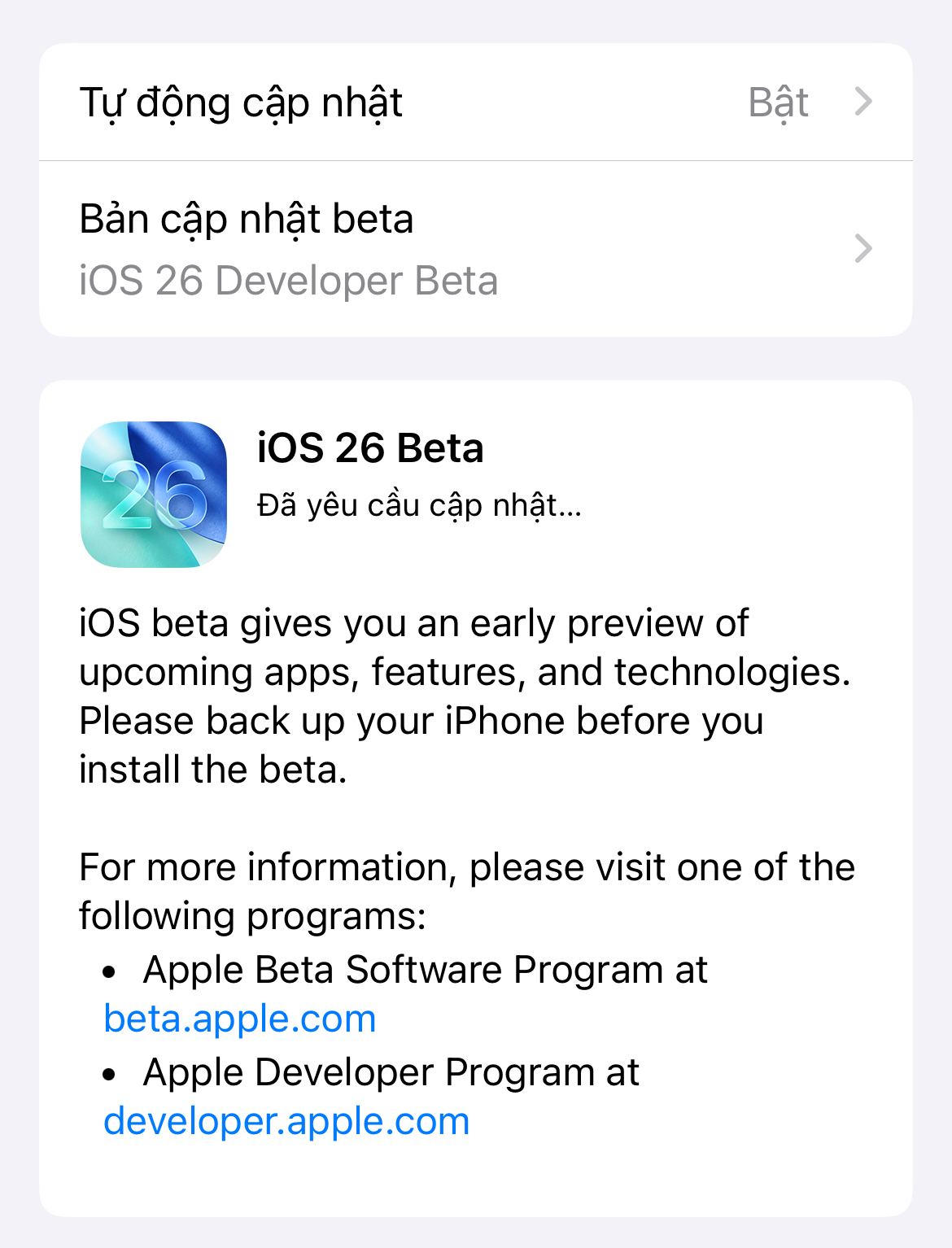Viewport: 952px width, 1248px height.
Task: Tap the For more information paragraph
Action: tap(466, 891)
